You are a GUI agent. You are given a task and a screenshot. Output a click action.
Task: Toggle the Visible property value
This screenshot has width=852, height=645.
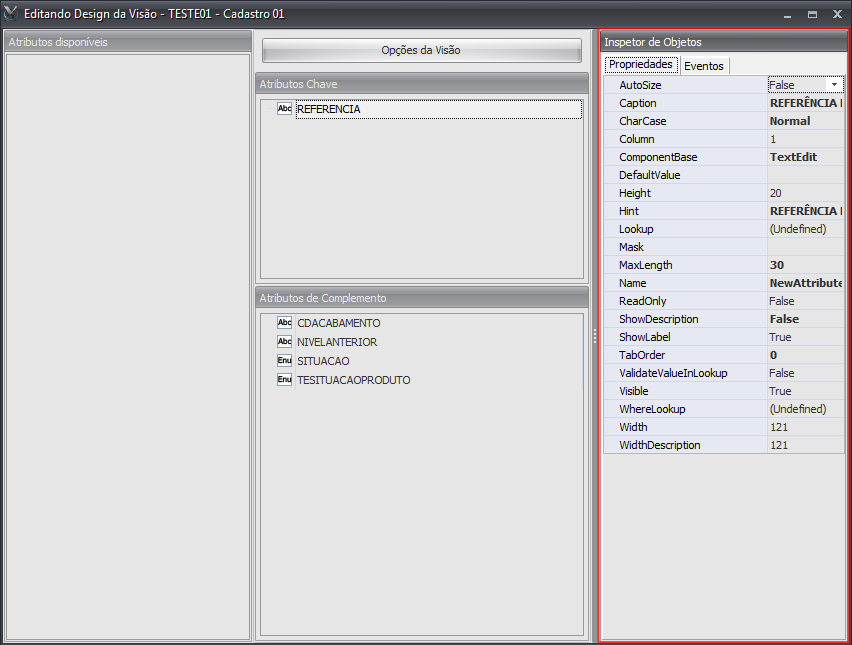pyautogui.click(x=805, y=391)
